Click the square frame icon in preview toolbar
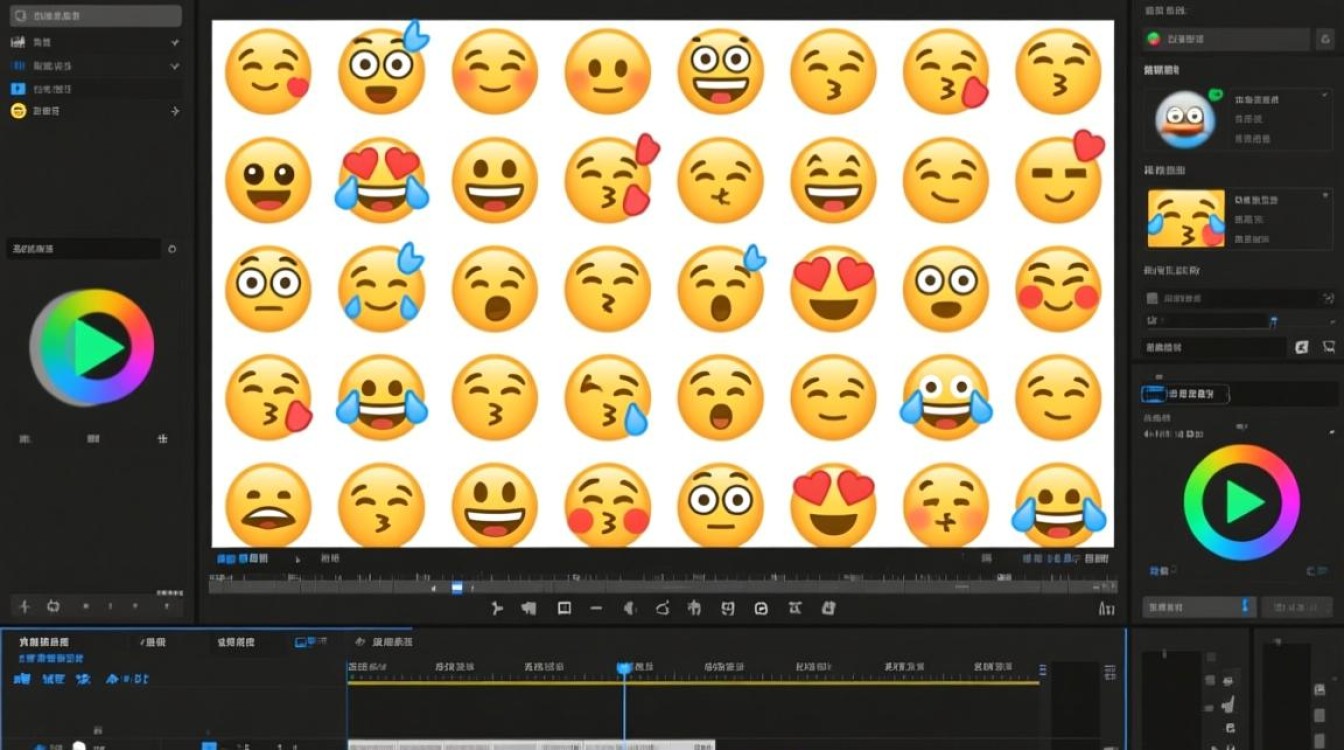 pos(564,608)
